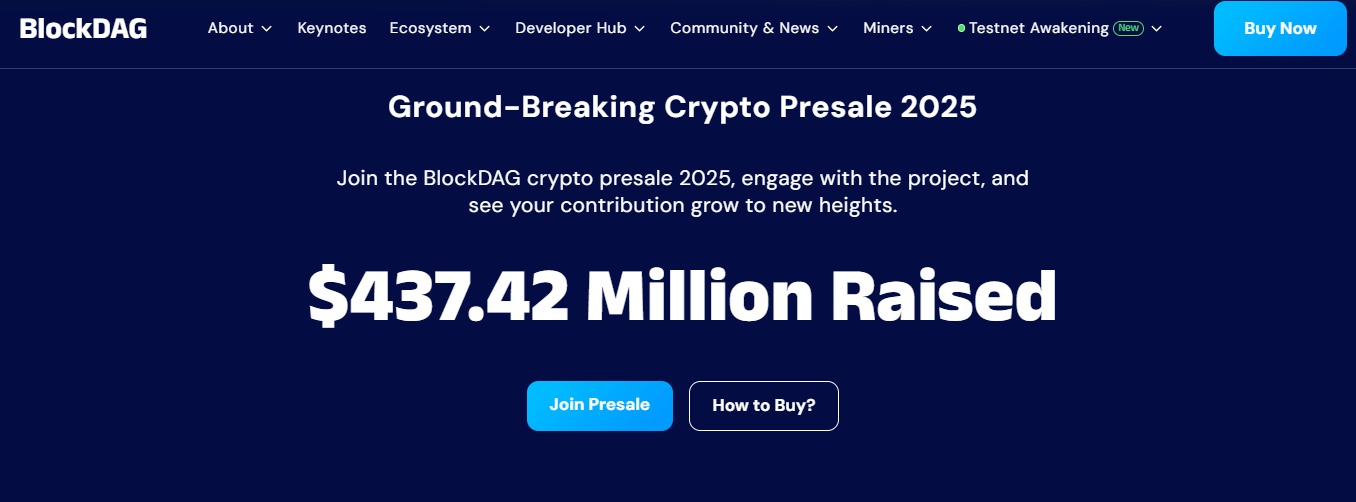Select the About menu label
The height and width of the screenshot is (502, 1356).
(x=230, y=28)
